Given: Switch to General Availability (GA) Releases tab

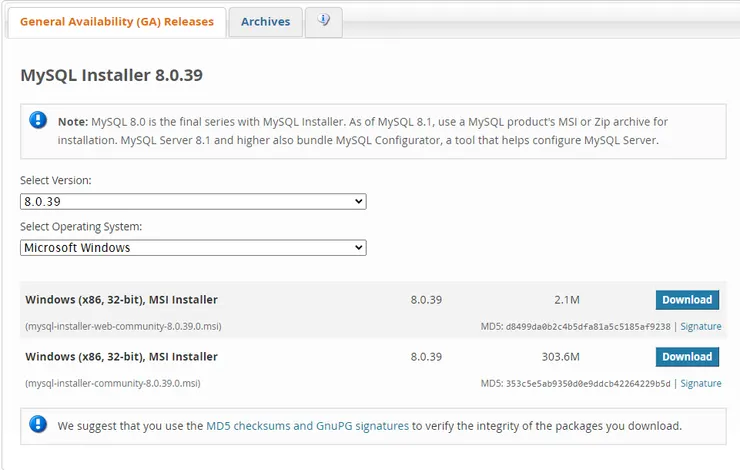Looking at the screenshot, I should coord(117,22).
